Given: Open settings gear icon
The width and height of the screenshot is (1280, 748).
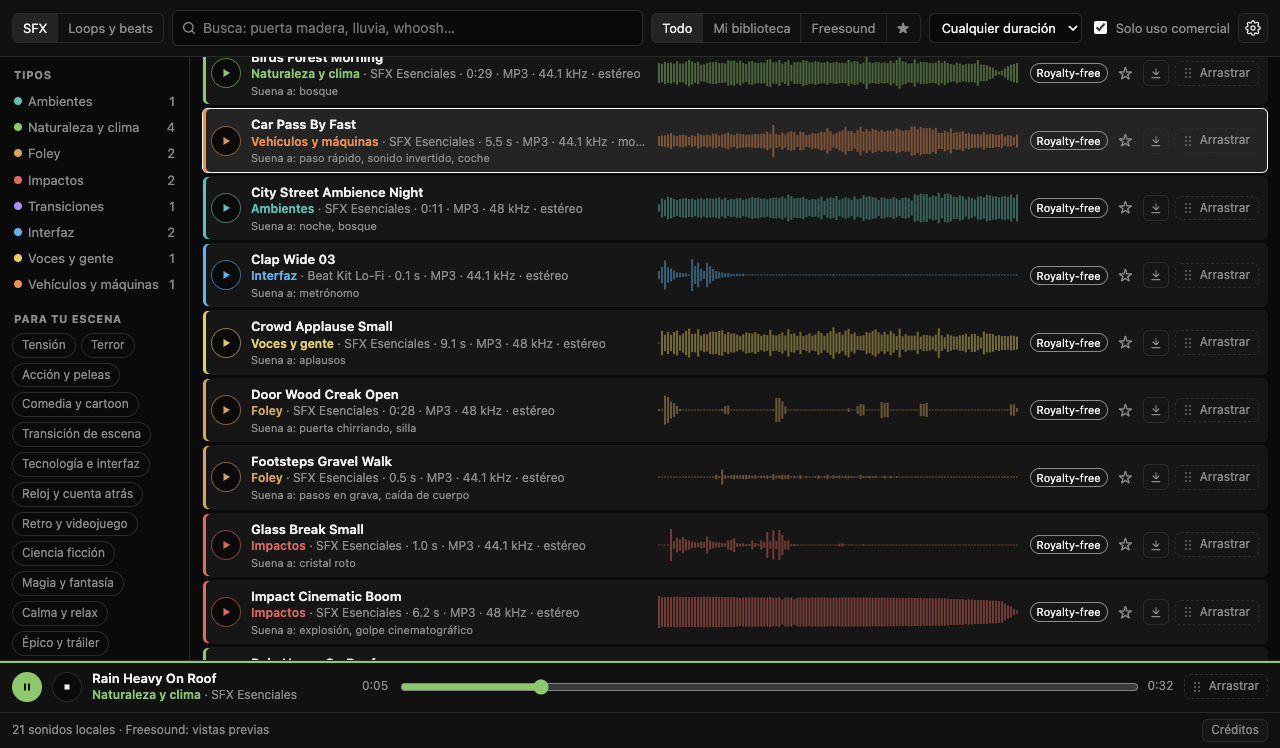Looking at the screenshot, I should click(x=1253, y=28).
